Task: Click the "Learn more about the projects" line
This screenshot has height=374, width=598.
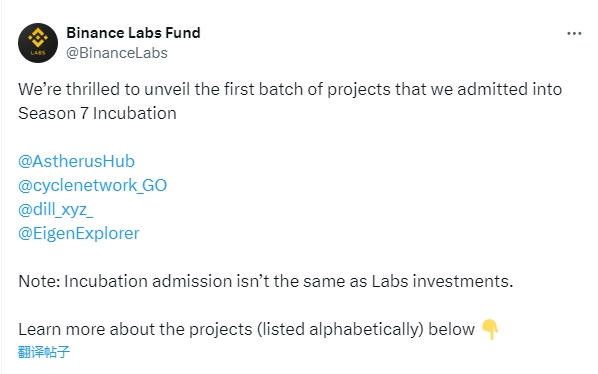Action: click(x=246, y=329)
